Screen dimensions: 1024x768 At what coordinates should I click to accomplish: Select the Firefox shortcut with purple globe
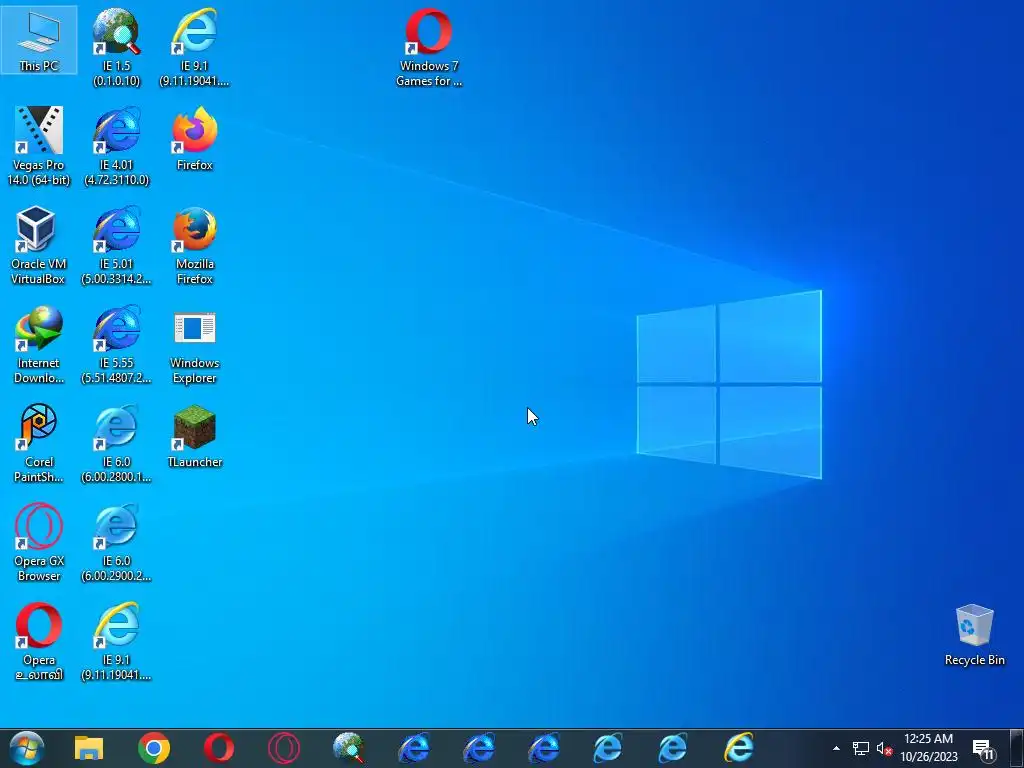pyautogui.click(x=195, y=138)
